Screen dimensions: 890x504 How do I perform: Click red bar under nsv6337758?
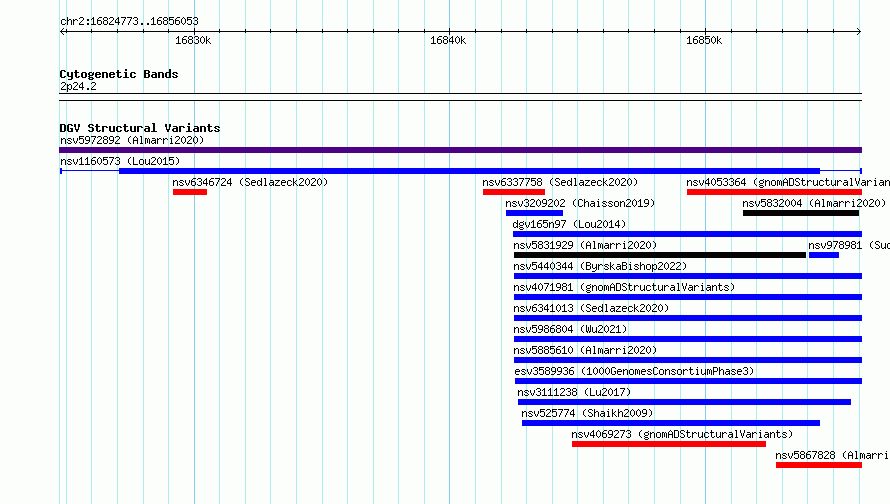(514, 192)
